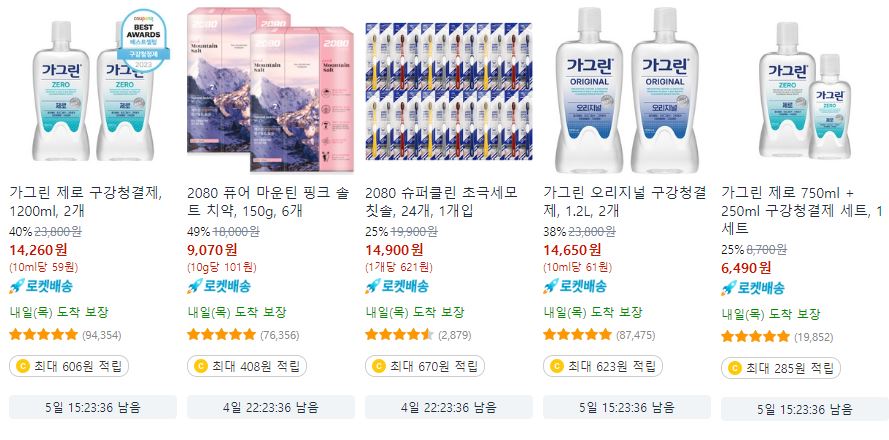Open the 2080 퓨어 마운틴 핑크 솔트 치약 title
Viewport: 889px width, 440px height.
click(x=268, y=202)
